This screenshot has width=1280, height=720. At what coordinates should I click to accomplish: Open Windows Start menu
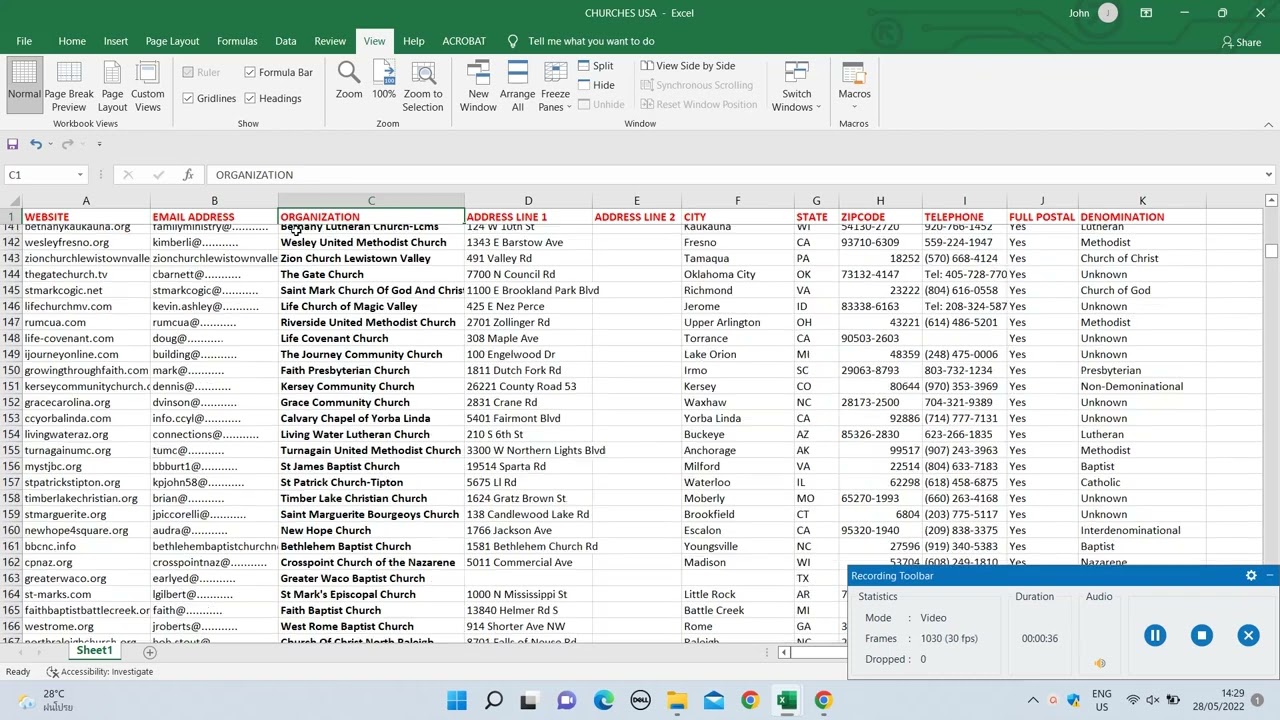(x=456, y=700)
